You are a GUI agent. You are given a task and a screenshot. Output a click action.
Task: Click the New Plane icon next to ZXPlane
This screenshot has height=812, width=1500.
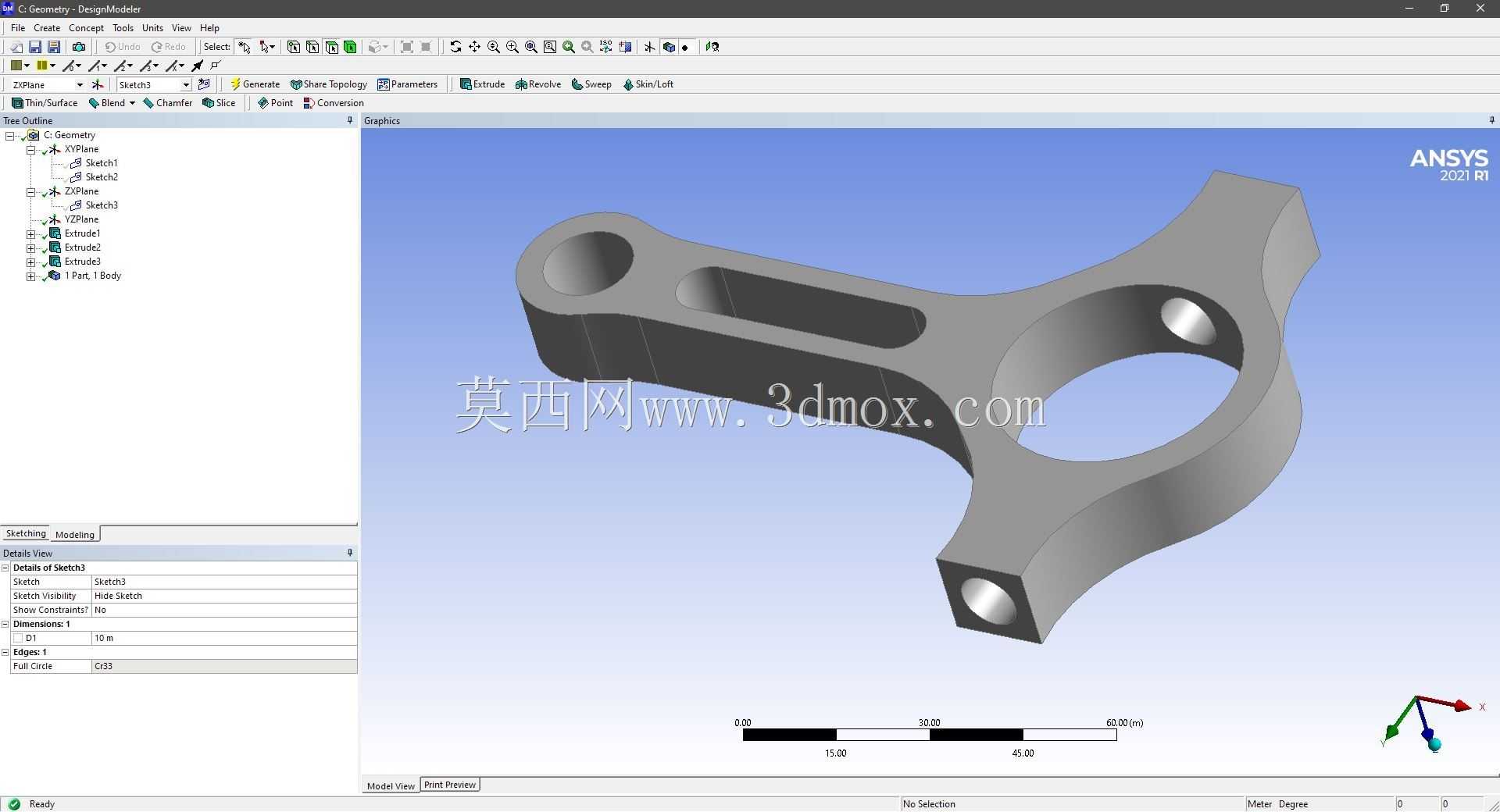(x=98, y=84)
